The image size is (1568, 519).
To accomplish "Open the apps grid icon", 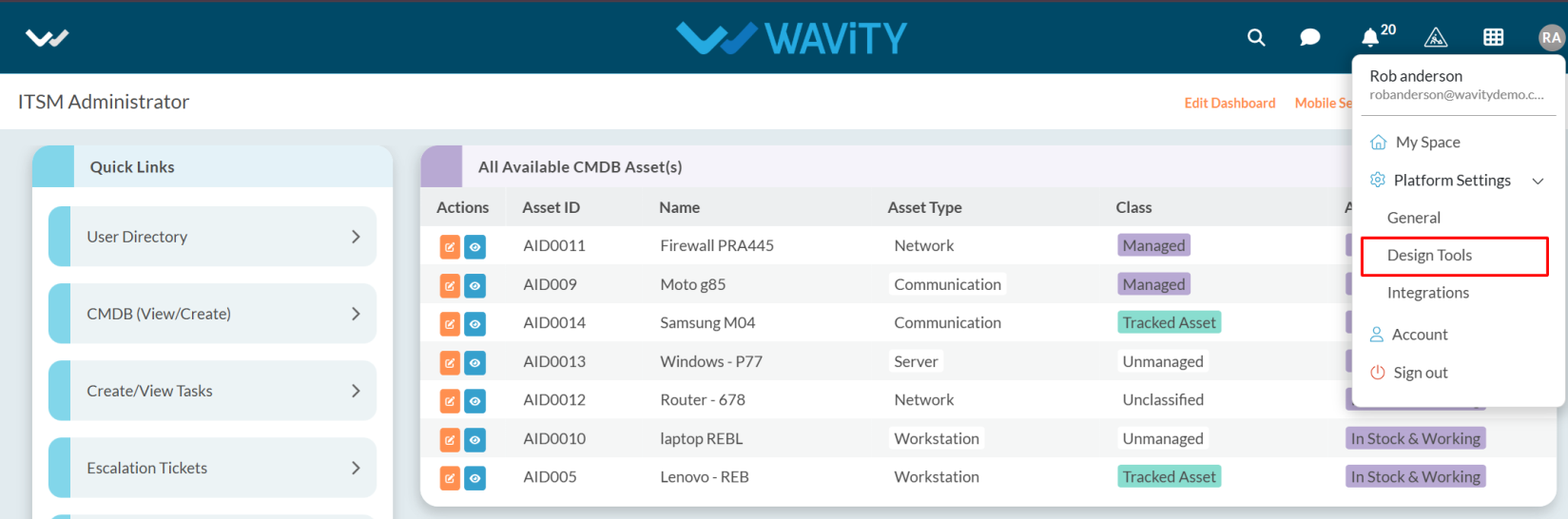I will tap(1493, 37).
